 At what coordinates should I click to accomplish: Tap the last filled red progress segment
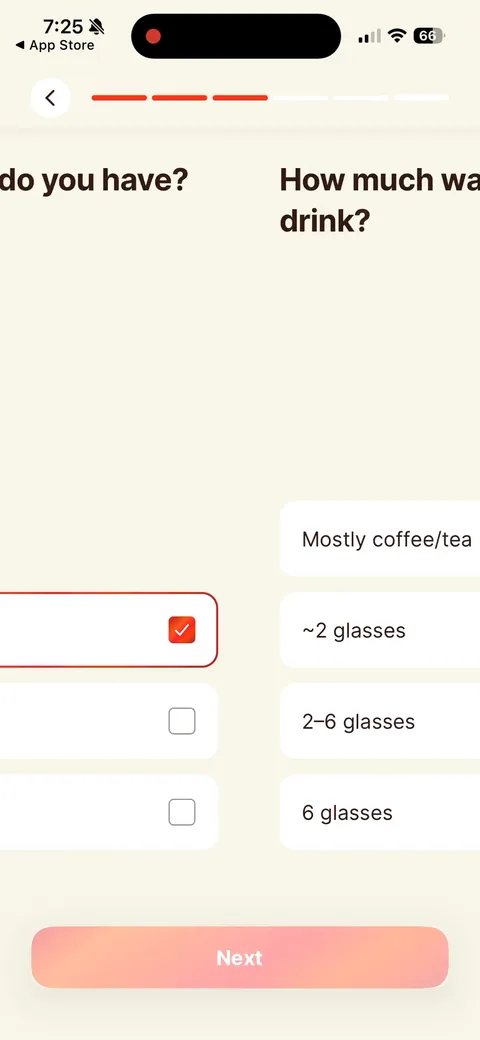(x=240, y=98)
